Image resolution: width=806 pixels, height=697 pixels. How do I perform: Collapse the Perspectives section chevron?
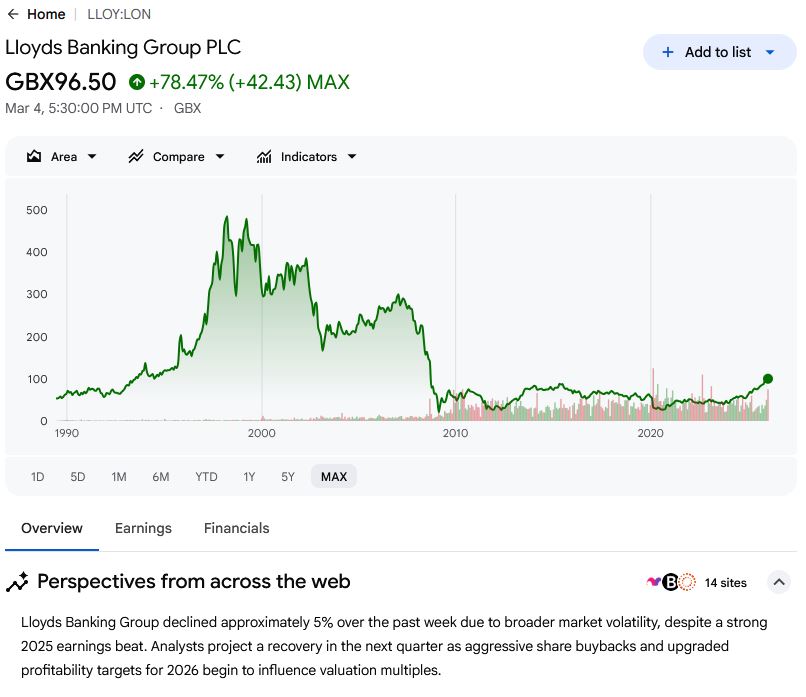tap(779, 582)
